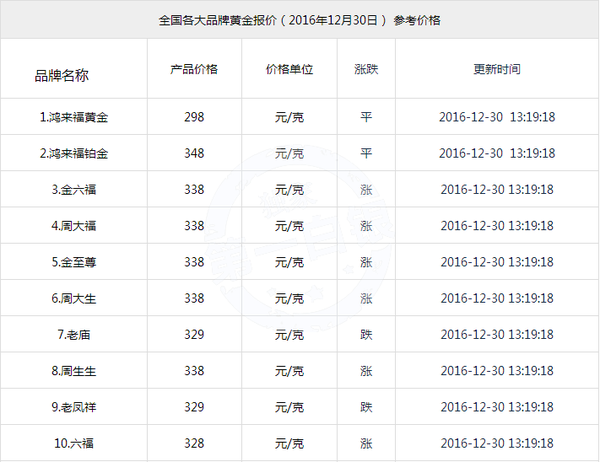Click 涨 trend in 金六福 row

click(x=366, y=189)
